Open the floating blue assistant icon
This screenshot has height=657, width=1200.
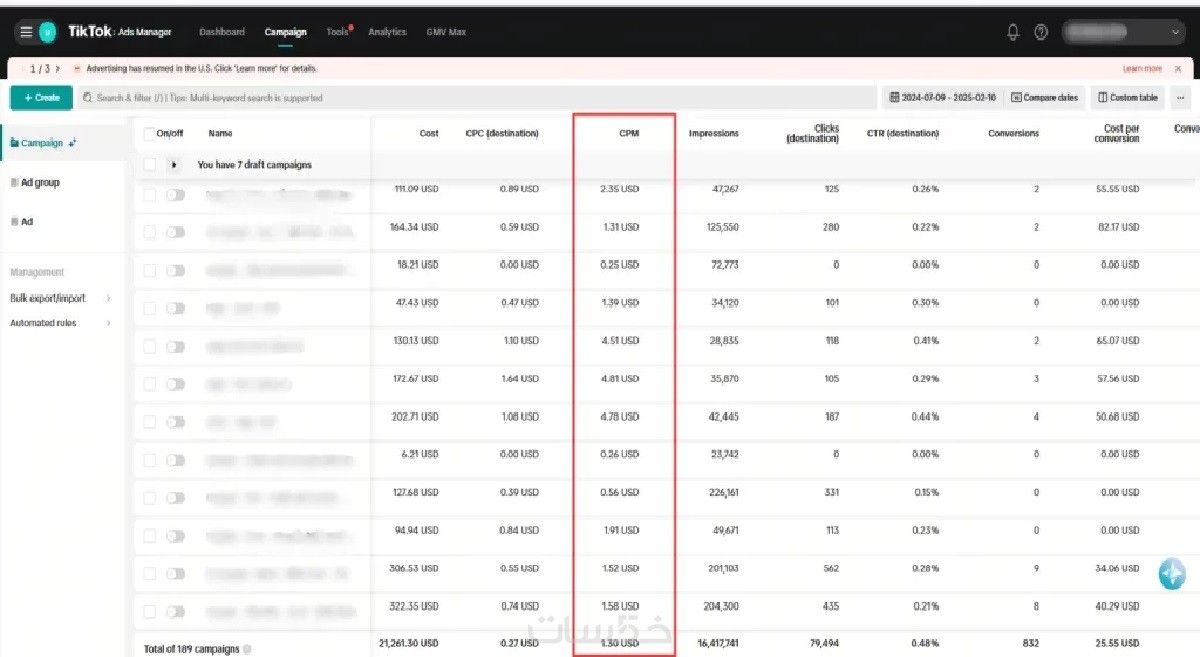pyautogui.click(x=1172, y=574)
